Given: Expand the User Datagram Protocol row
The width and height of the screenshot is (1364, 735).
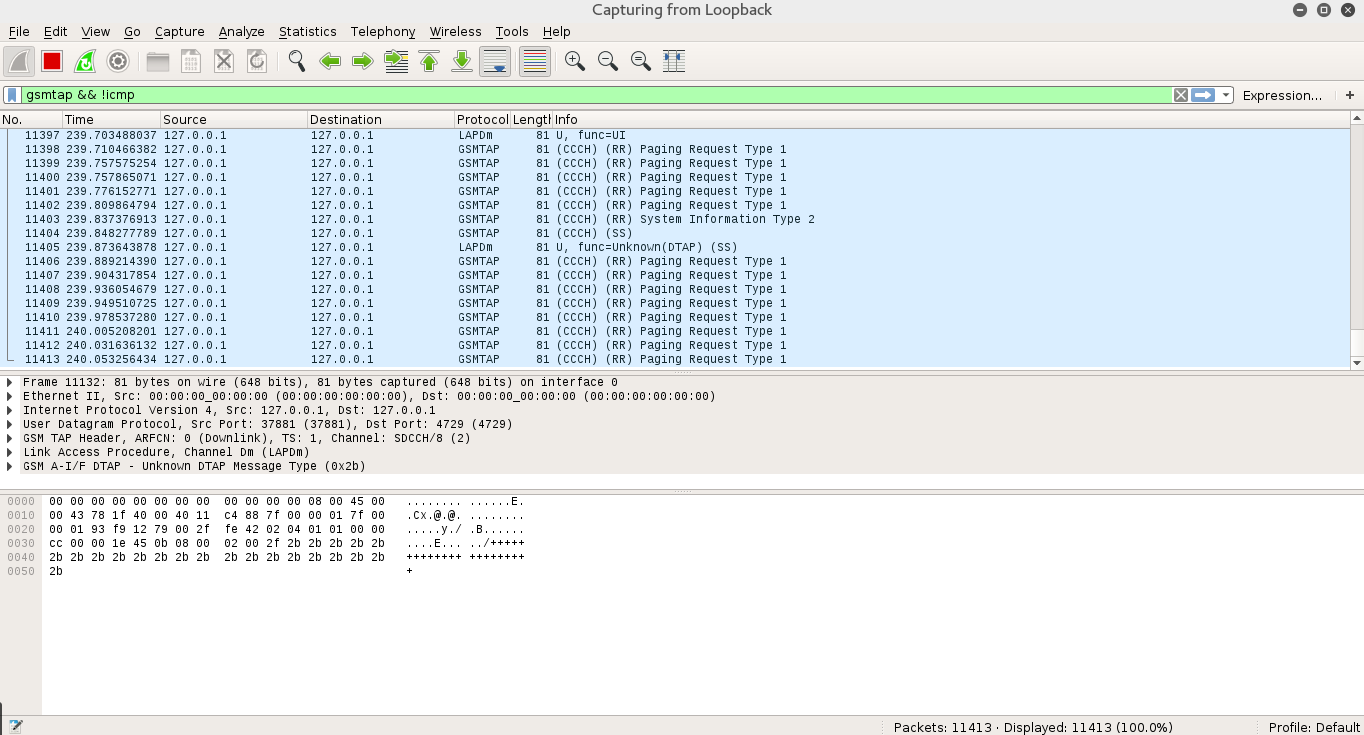Looking at the screenshot, I should [x=10, y=424].
